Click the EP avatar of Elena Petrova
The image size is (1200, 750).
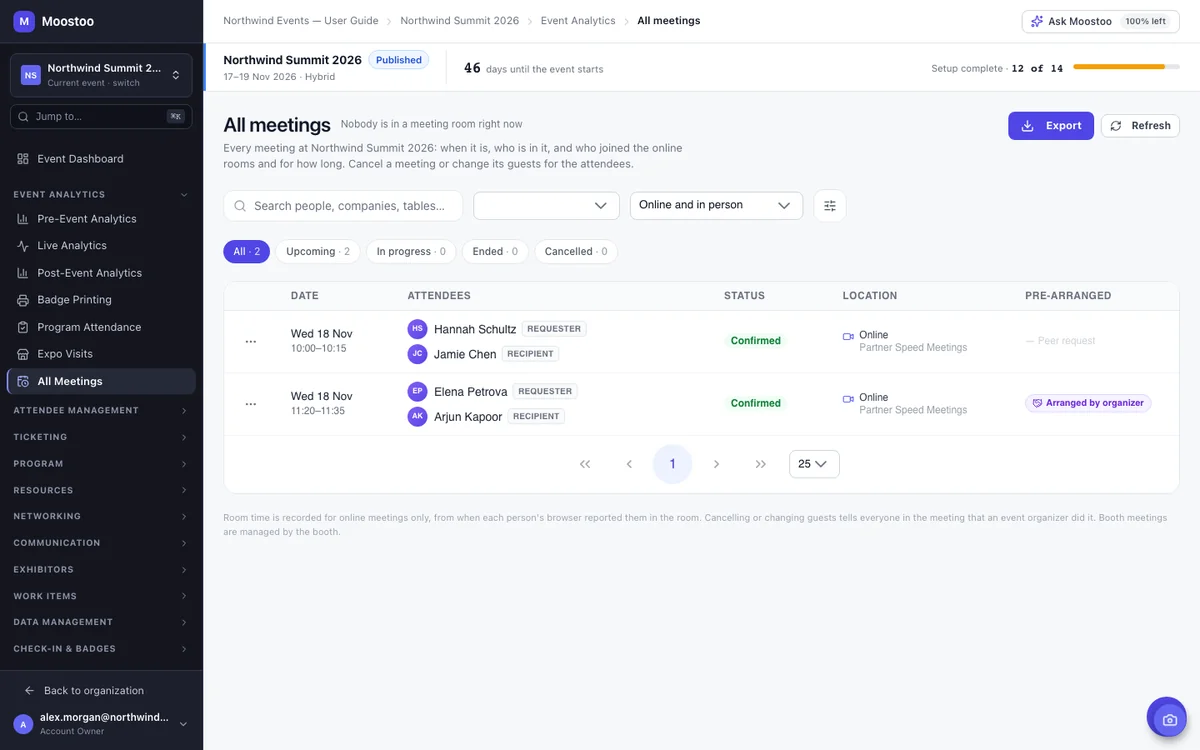(417, 392)
